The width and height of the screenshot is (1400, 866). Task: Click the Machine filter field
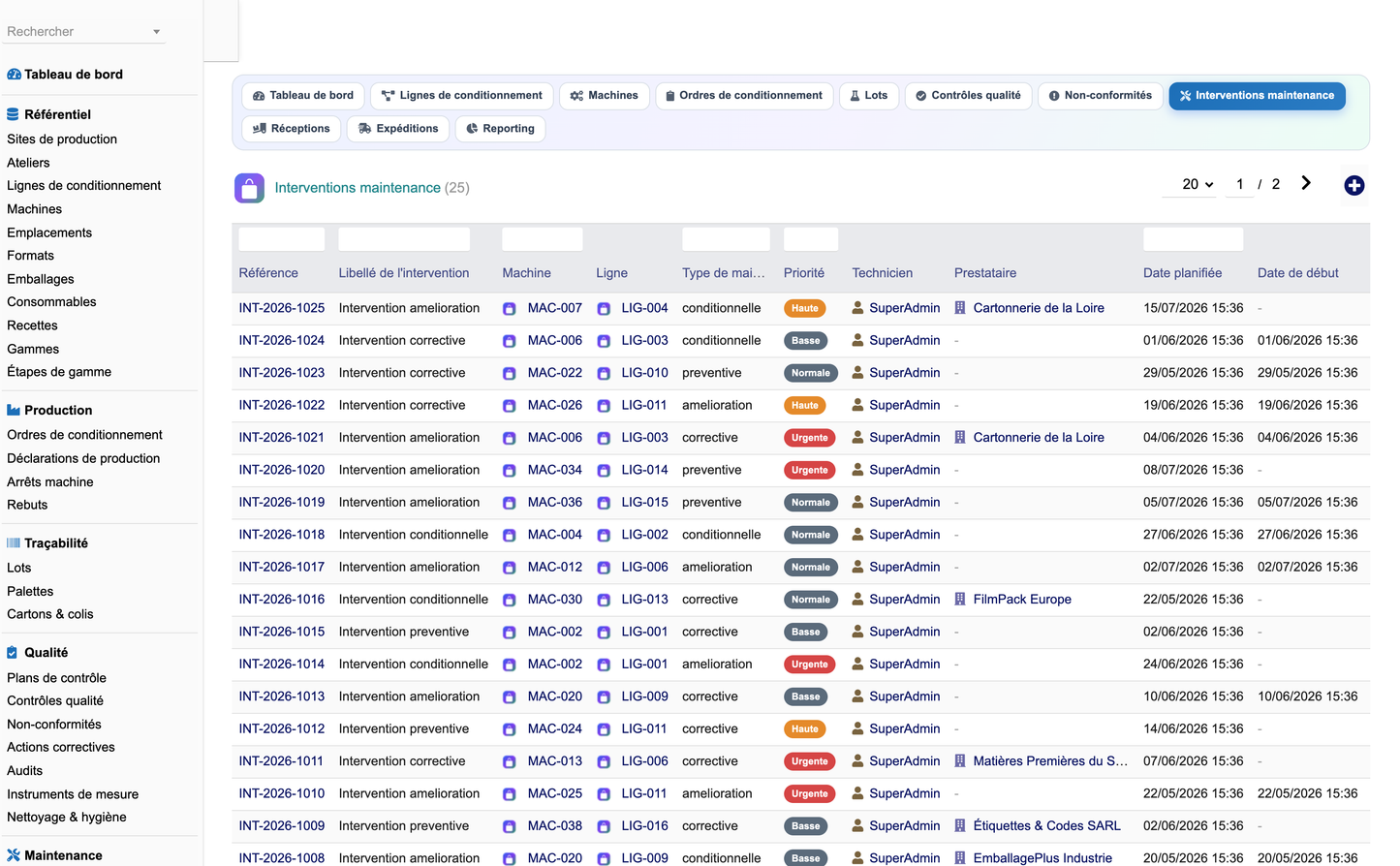543,239
